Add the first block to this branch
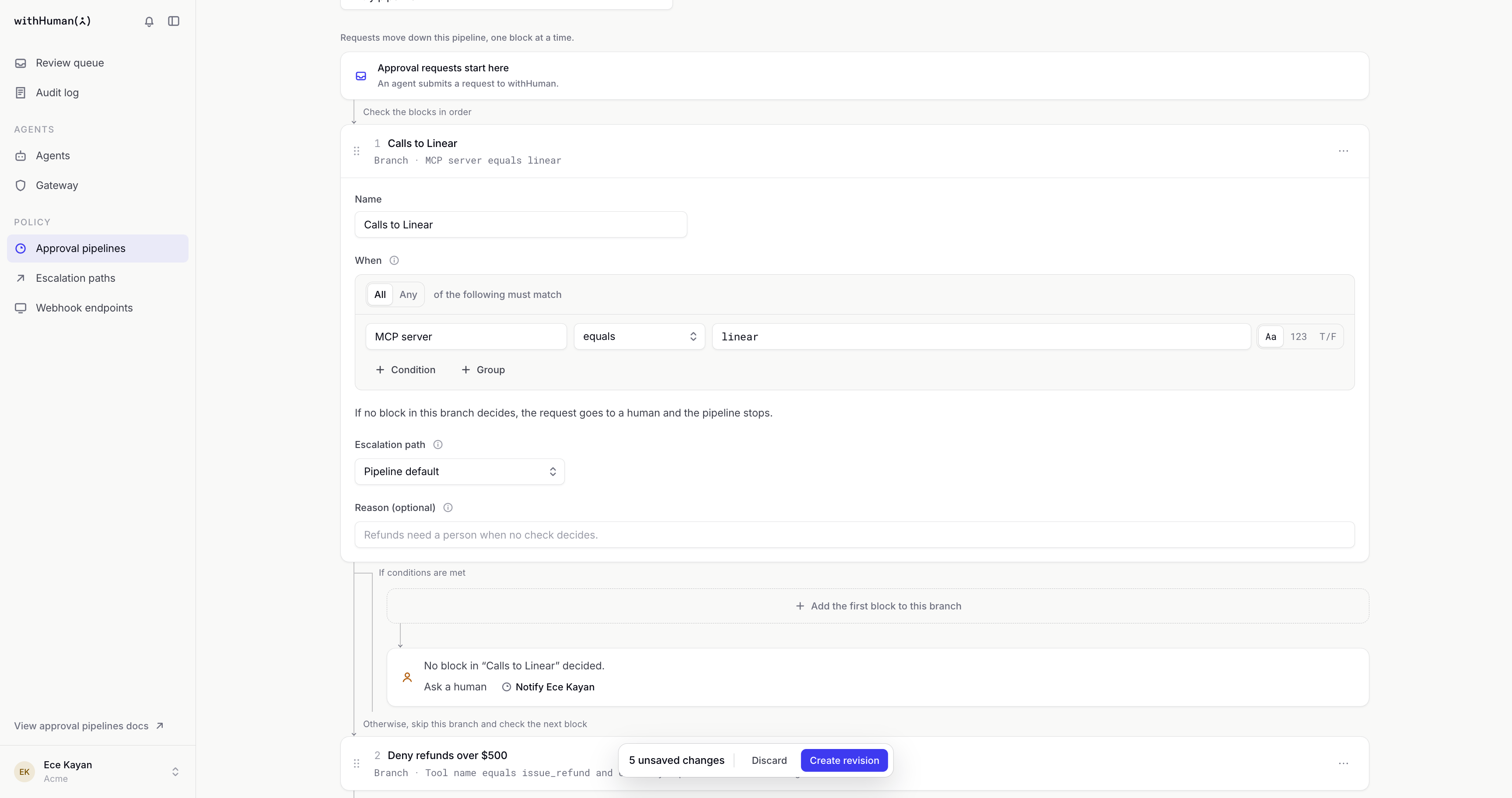Screen dimensions: 1512x798 [878, 606]
